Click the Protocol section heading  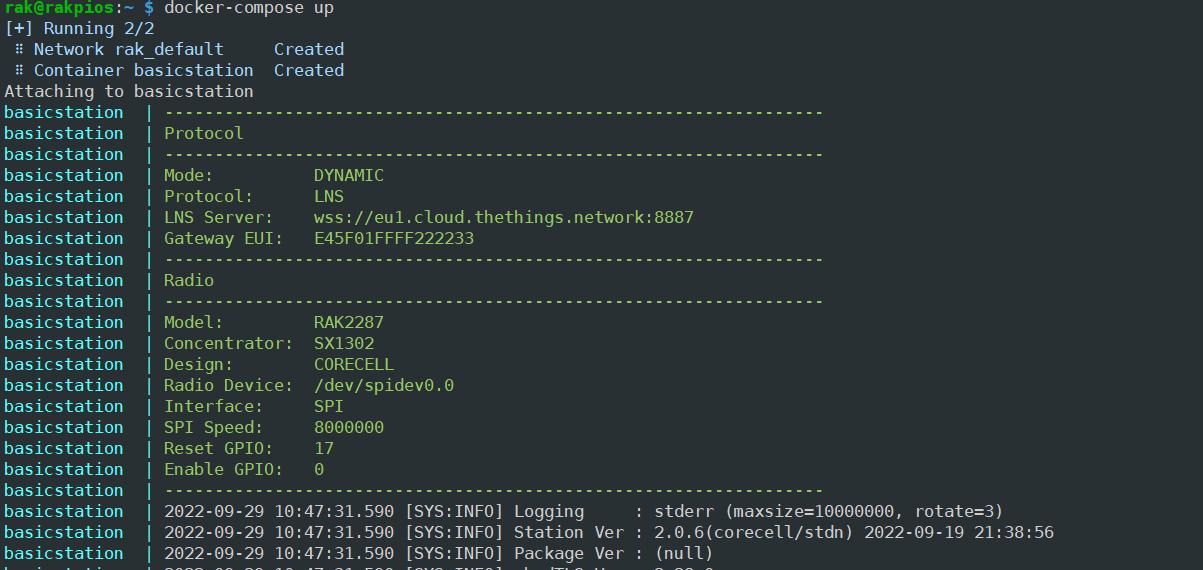point(203,133)
